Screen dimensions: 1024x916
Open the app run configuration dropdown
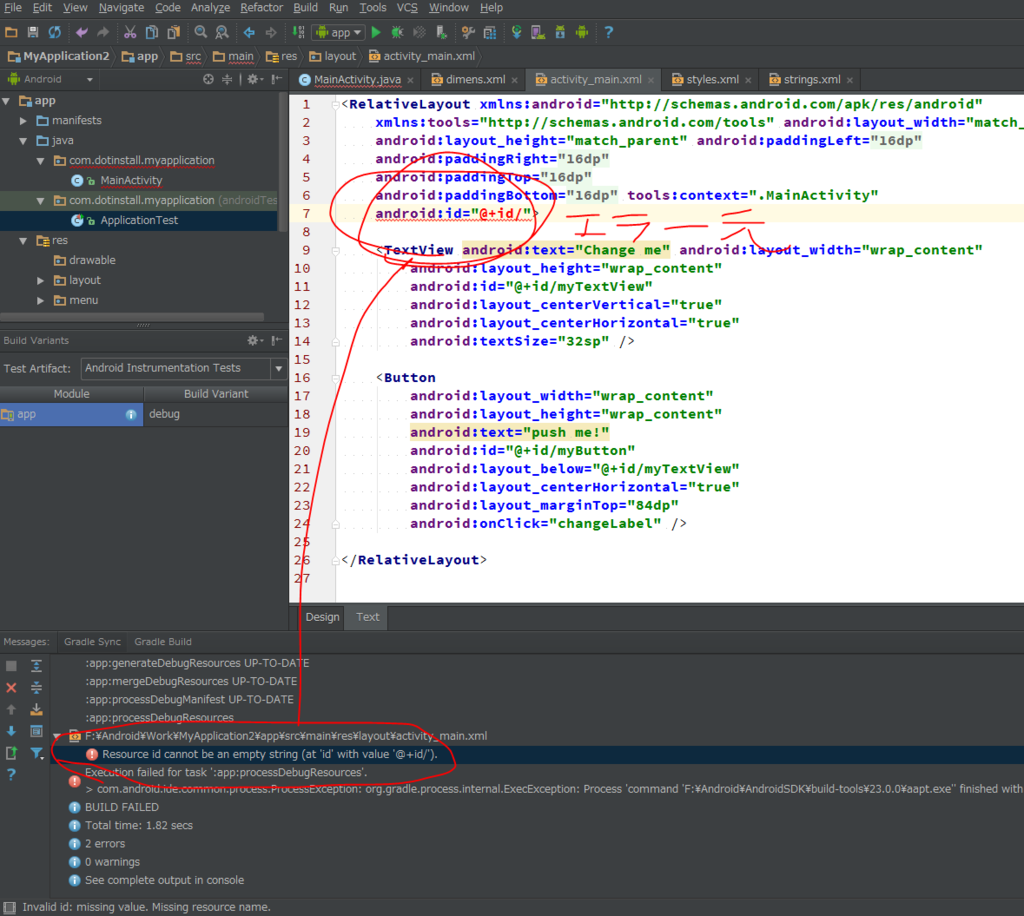pyautogui.click(x=339, y=32)
